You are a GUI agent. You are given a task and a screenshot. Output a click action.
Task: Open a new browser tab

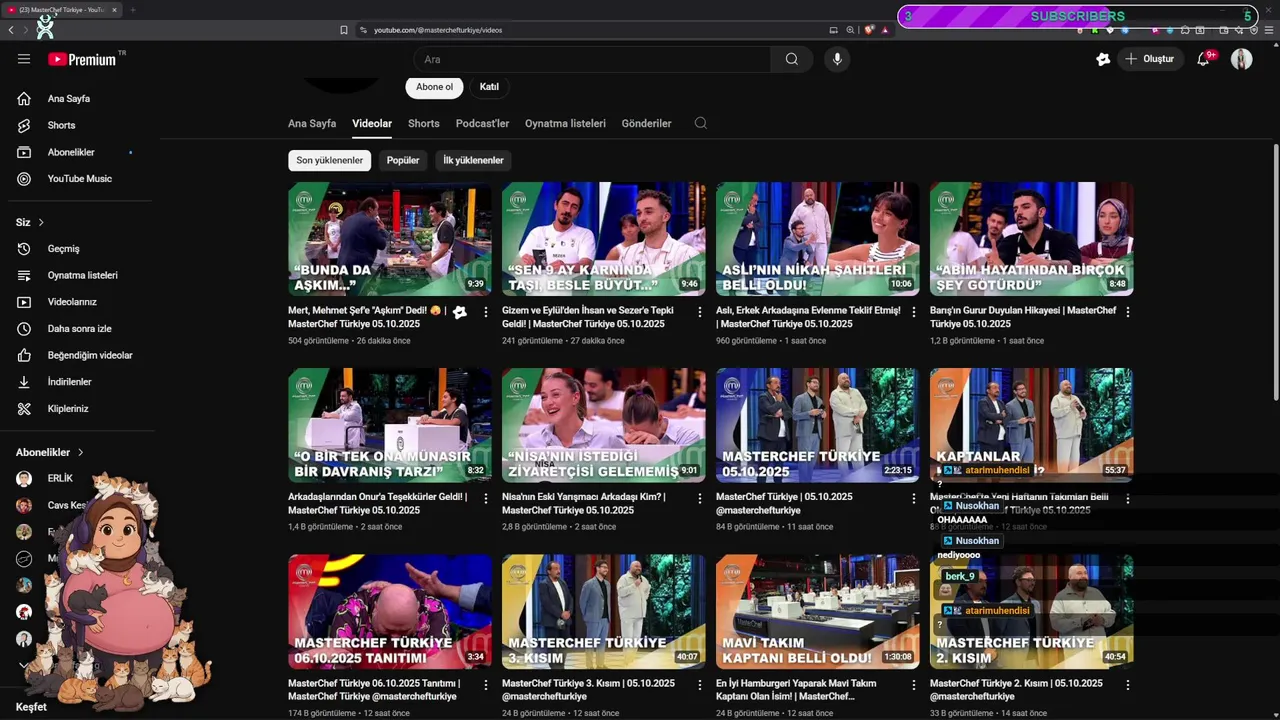click(x=133, y=10)
